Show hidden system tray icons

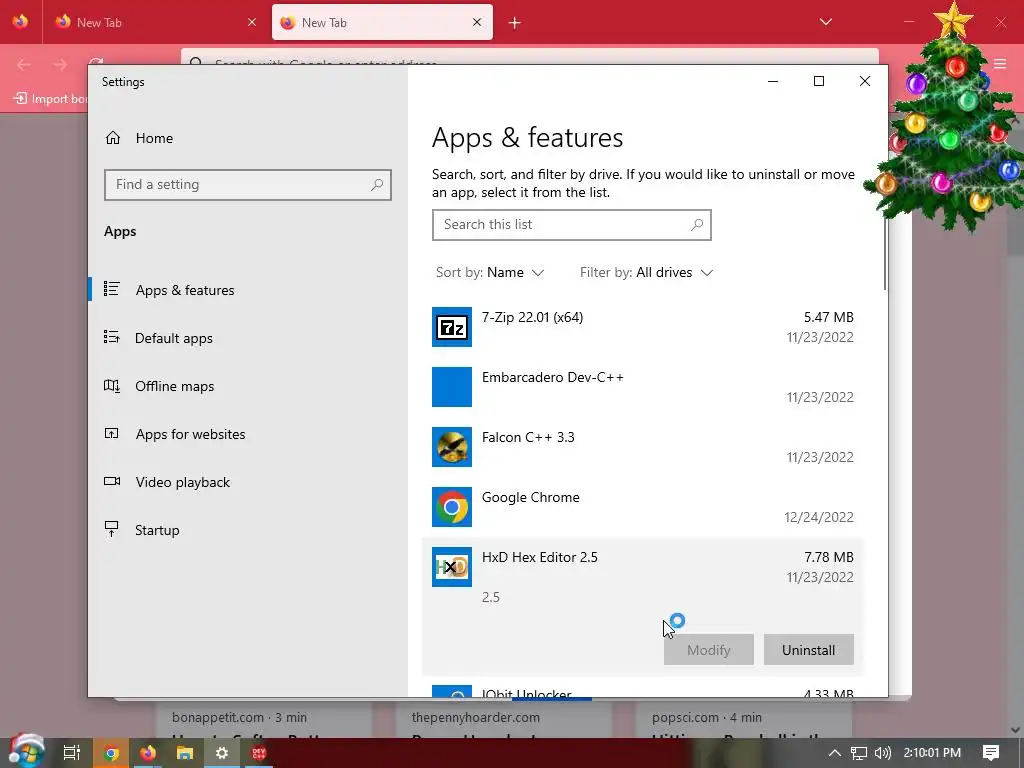(x=835, y=753)
